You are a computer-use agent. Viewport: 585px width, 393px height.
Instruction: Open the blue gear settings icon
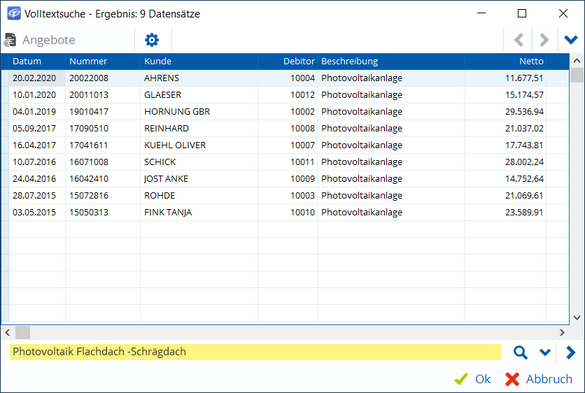tap(152, 40)
